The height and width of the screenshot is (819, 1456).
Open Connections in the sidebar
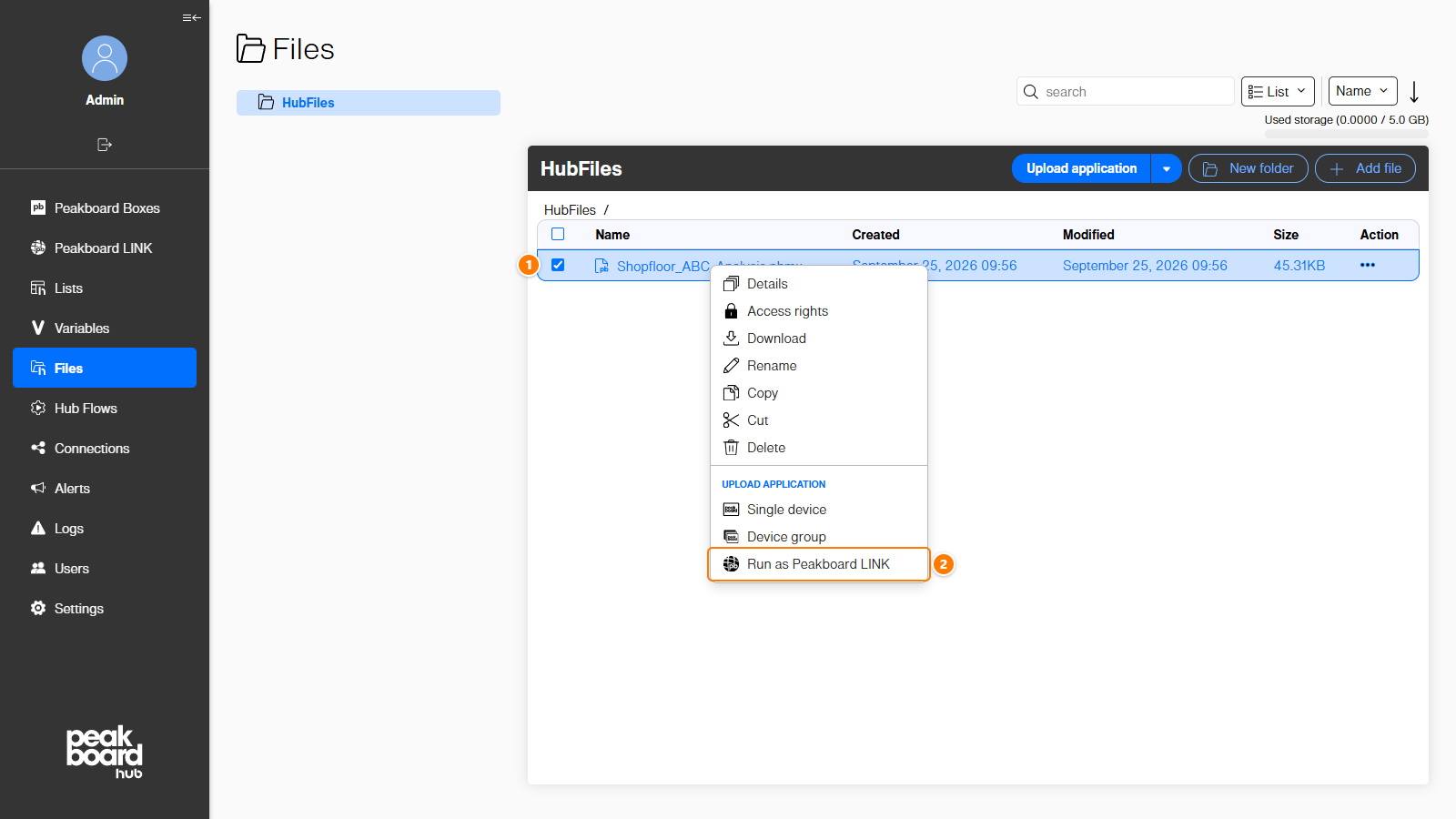coord(105,449)
